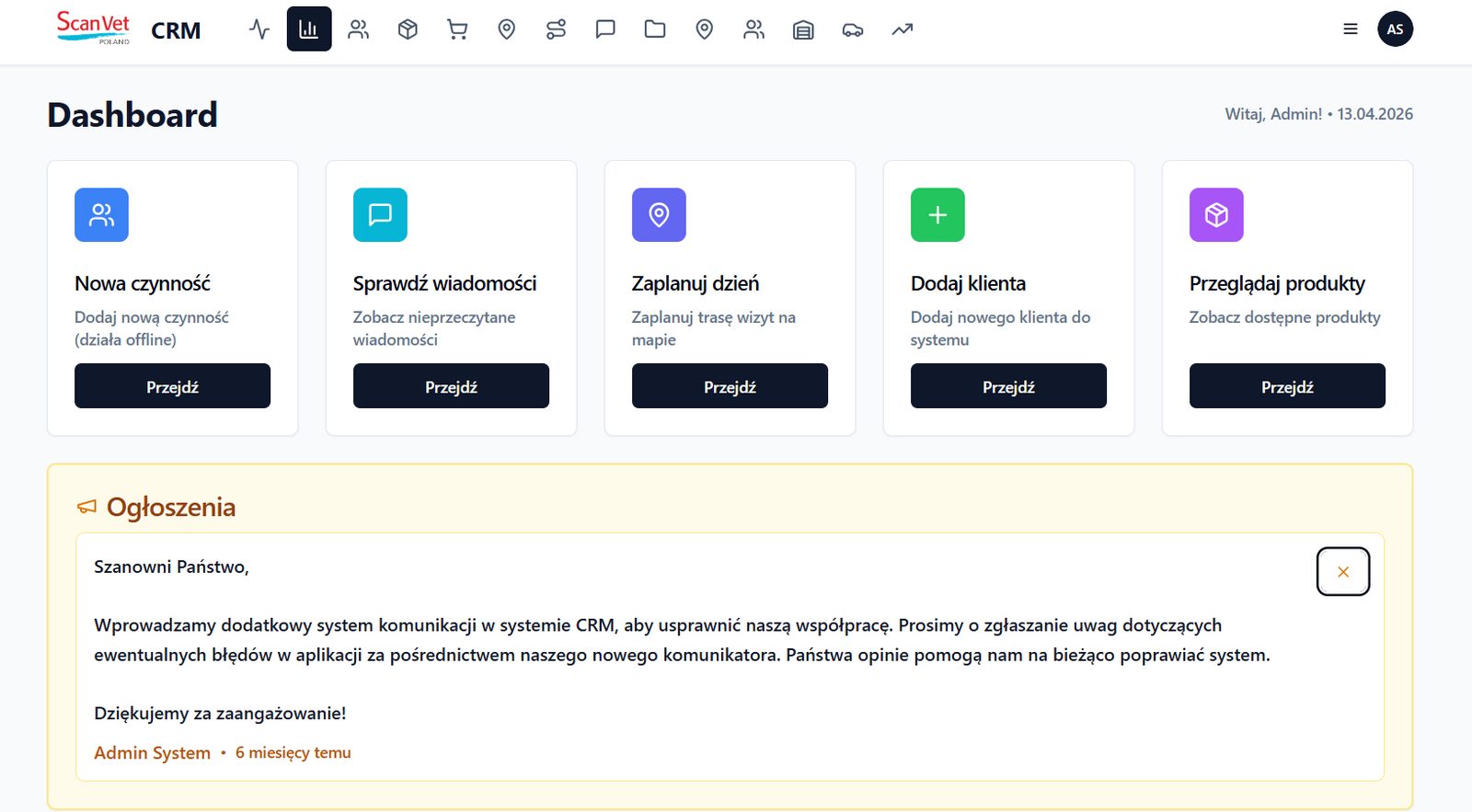Click the map pin icon next to the cart icon
This screenshot has height=812, width=1472.
tap(507, 29)
